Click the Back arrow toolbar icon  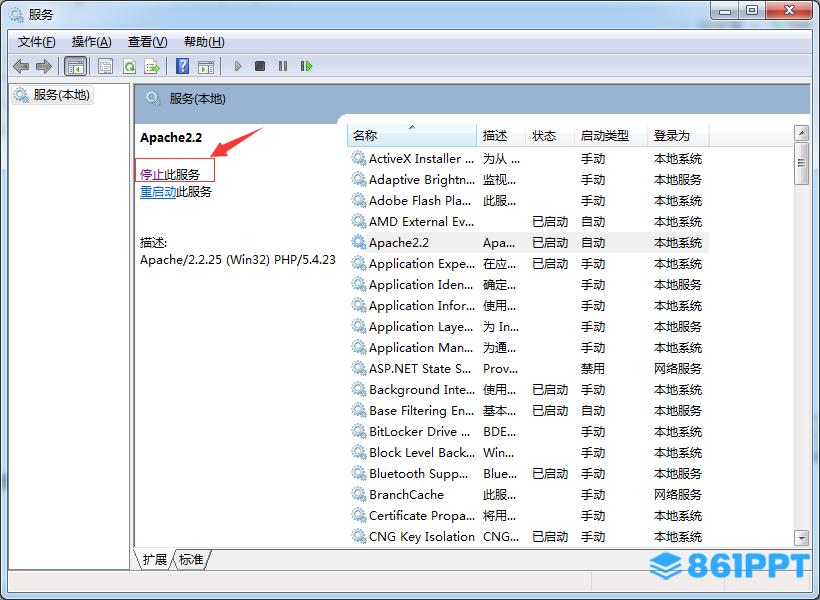click(x=21, y=66)
